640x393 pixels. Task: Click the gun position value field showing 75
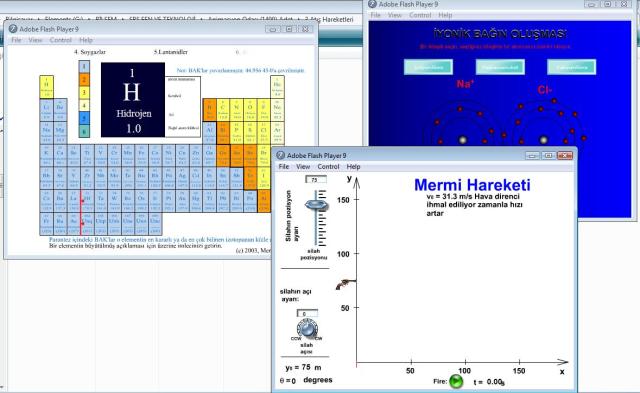316,180
